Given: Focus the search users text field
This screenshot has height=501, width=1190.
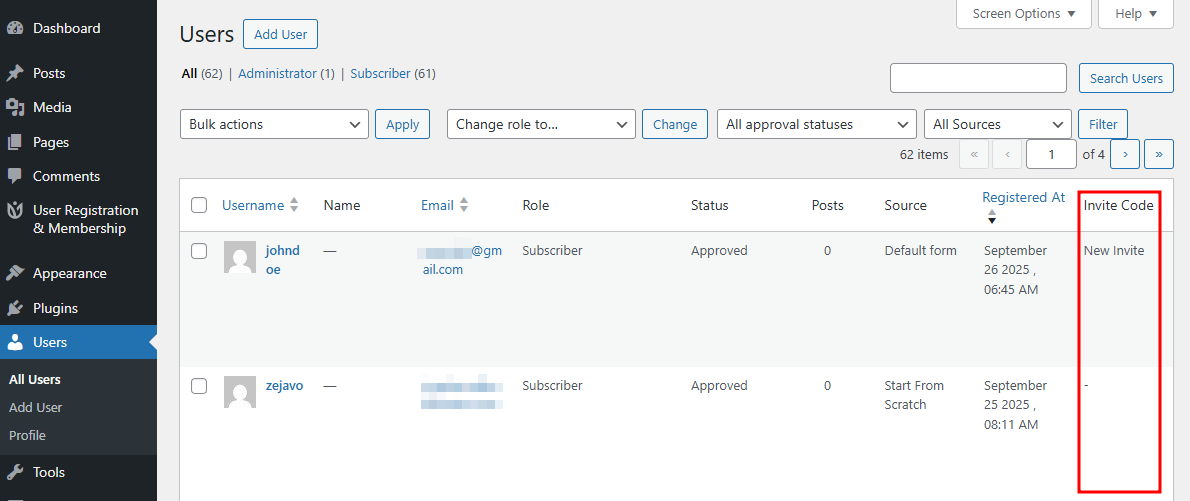Looking at the screenshot, I should 978,78.
